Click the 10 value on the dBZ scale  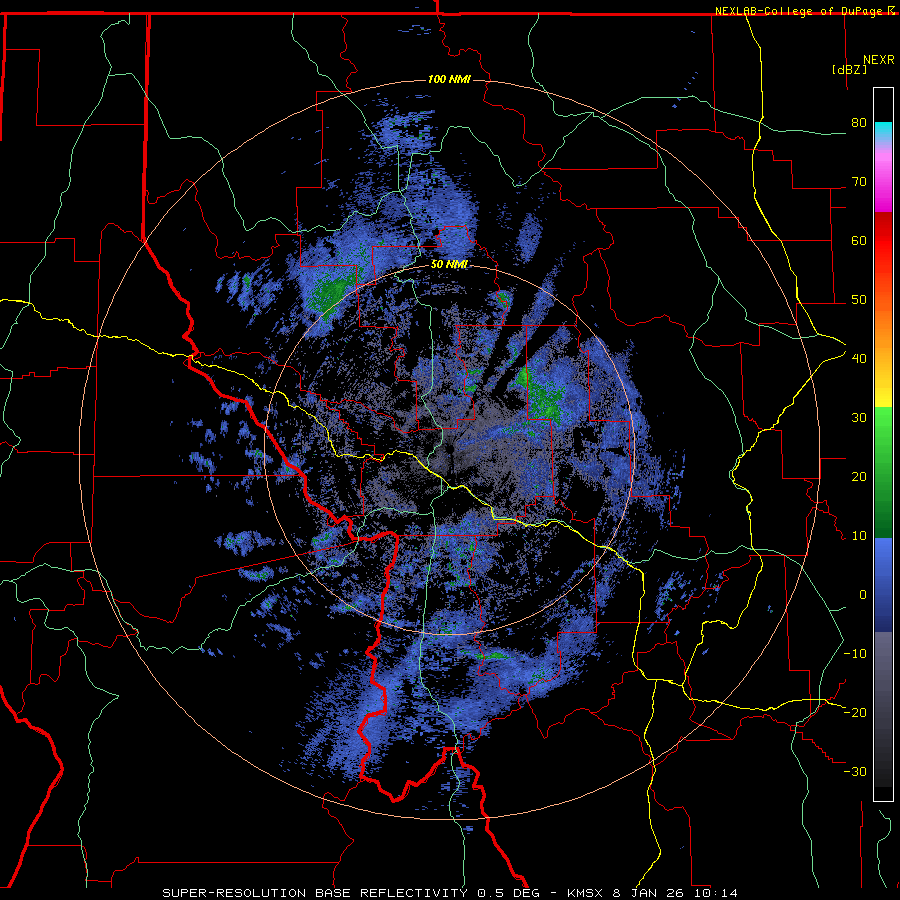859,536
